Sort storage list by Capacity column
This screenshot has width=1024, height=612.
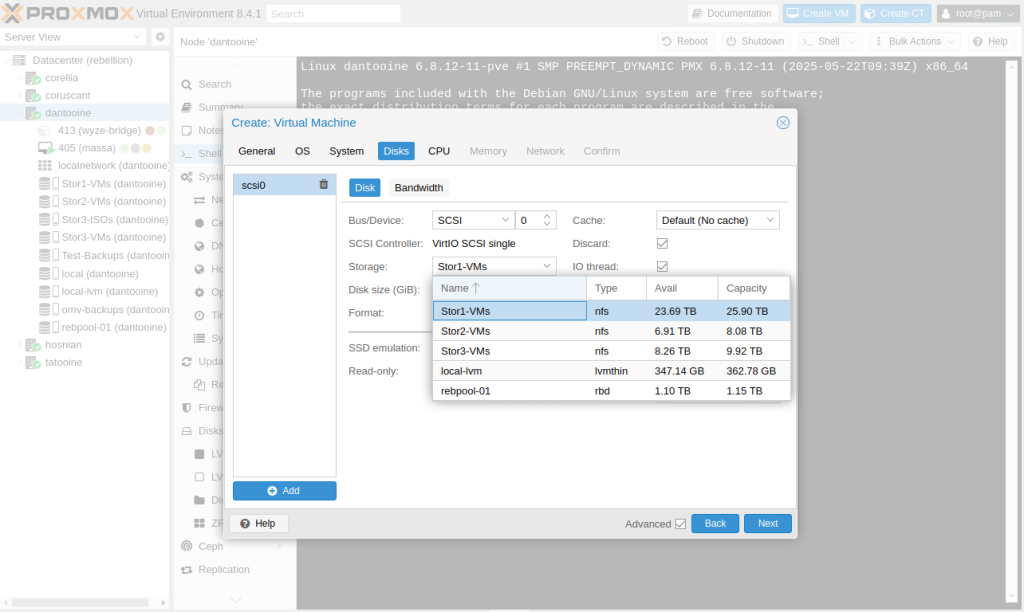coord(754,288)
